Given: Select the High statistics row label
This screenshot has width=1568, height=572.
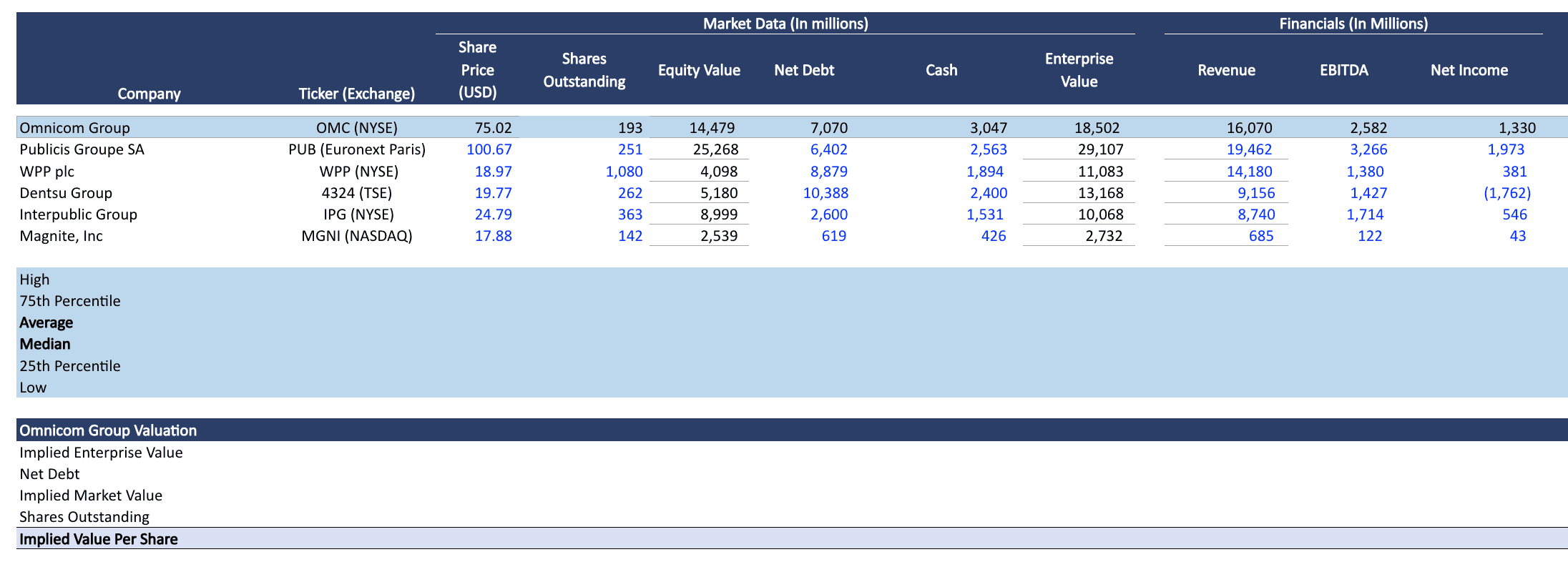Looking at the screenshot, I should coord(35,280).
